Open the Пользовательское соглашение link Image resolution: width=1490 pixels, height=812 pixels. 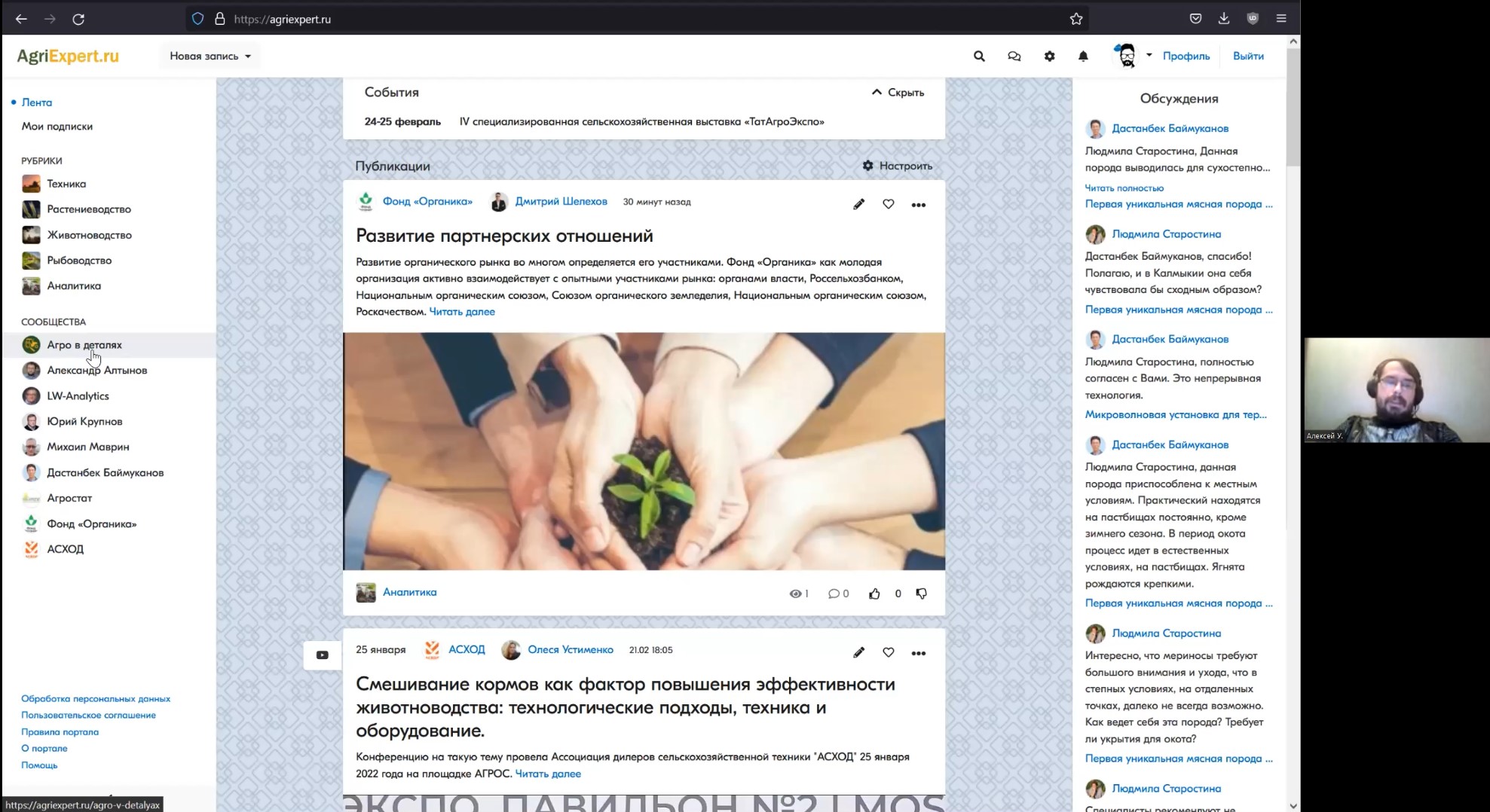click(89, 716)
